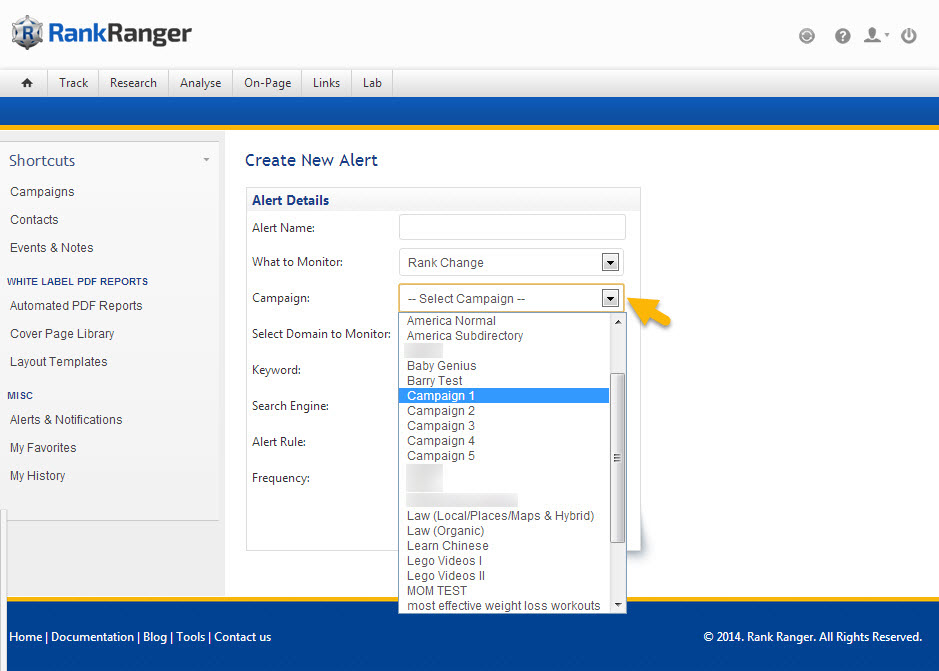Click the Rank Ranger logo
Viewport: 939px width, 671px height.
coord(101,33)
